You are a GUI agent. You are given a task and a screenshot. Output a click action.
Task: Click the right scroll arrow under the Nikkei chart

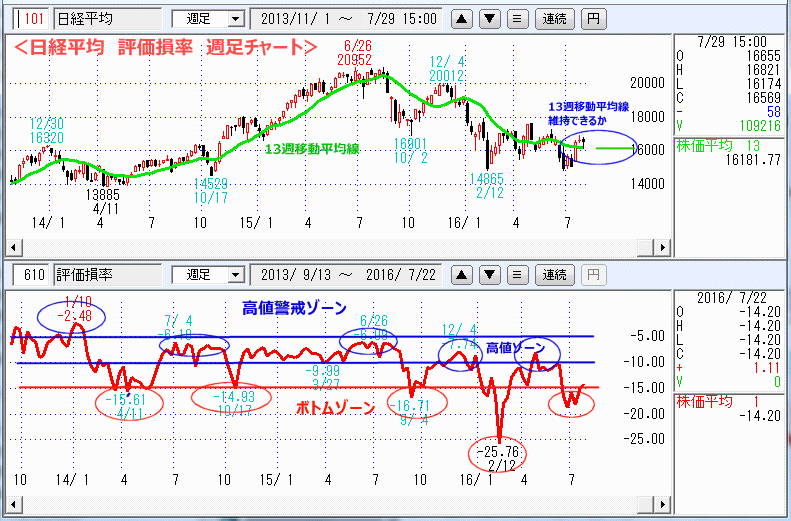(x=662, y=248)
